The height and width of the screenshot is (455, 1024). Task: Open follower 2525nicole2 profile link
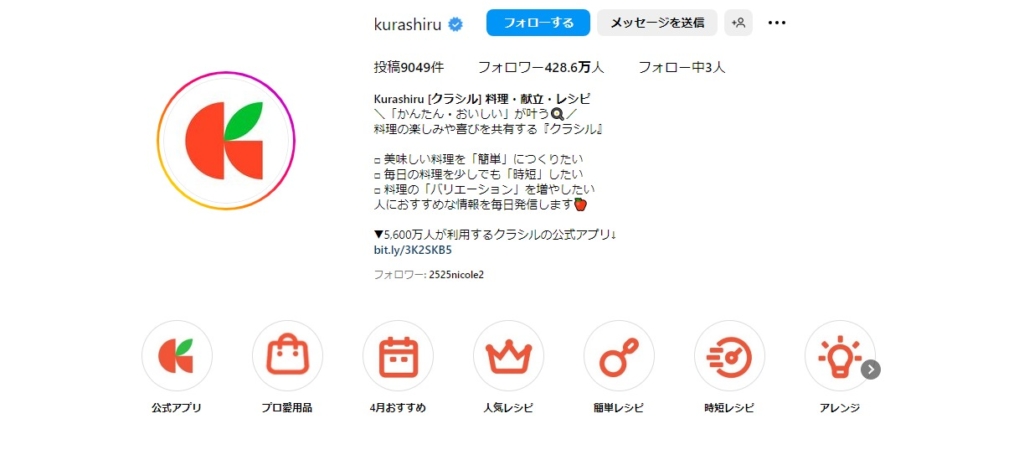coord(456,275)
